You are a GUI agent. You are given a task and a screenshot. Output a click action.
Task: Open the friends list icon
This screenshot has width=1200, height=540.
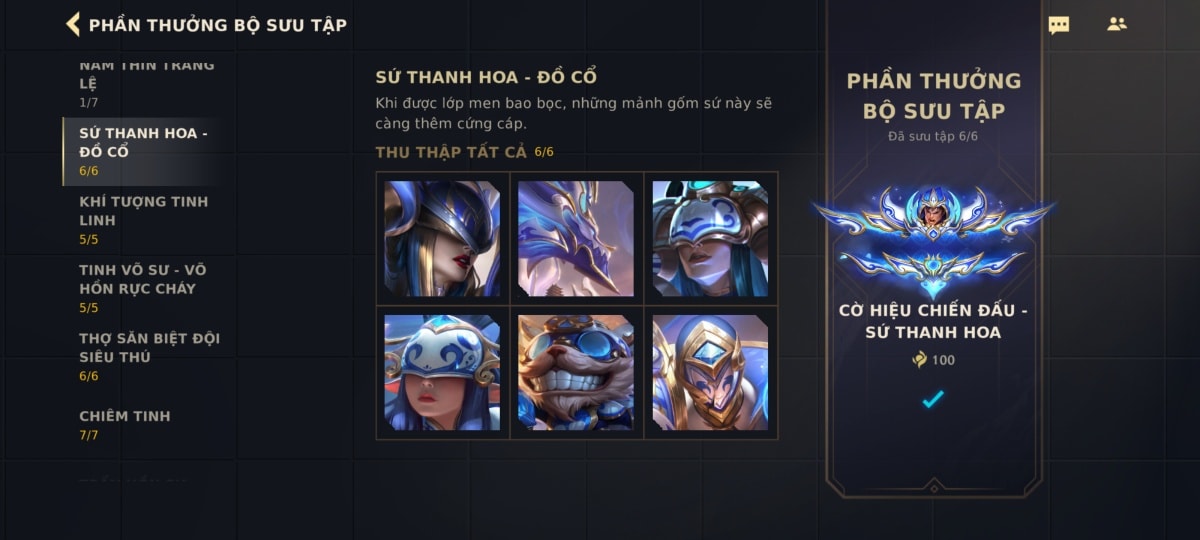click(1117, 24)
